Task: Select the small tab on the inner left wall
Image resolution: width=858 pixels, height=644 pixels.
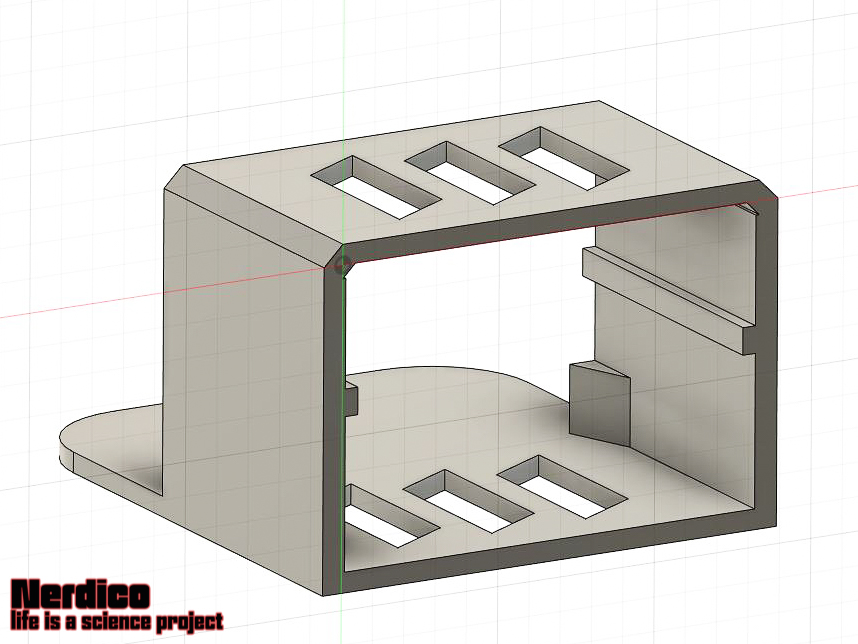Action: pos(351,400)
